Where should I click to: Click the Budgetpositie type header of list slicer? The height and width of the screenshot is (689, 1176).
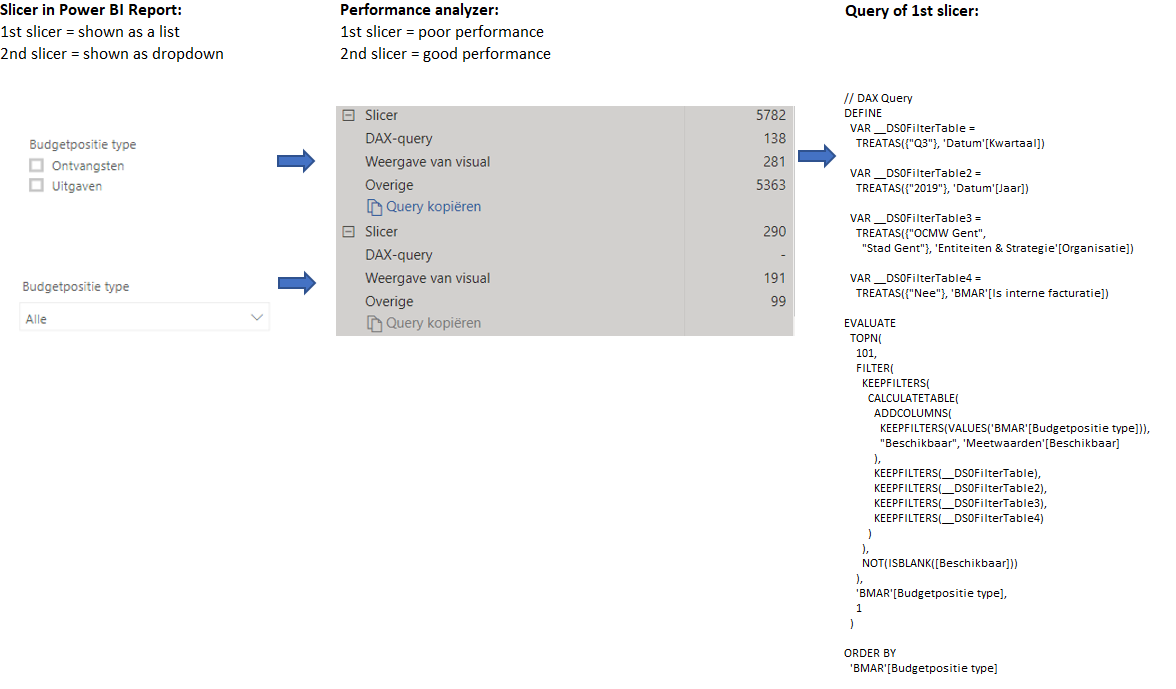(82, 145)
